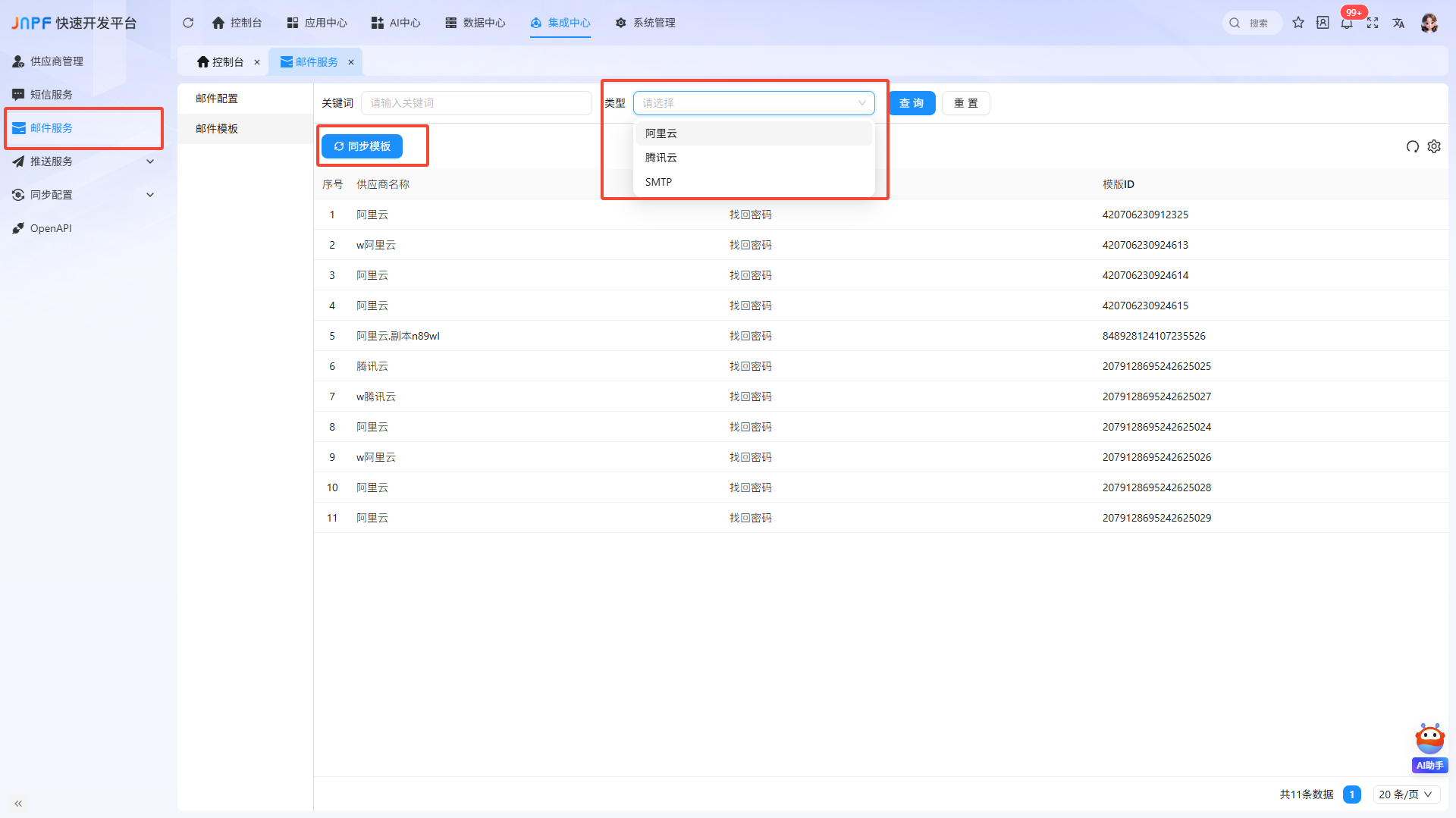Open the 应用中心 top navigation item

[317, 23]
